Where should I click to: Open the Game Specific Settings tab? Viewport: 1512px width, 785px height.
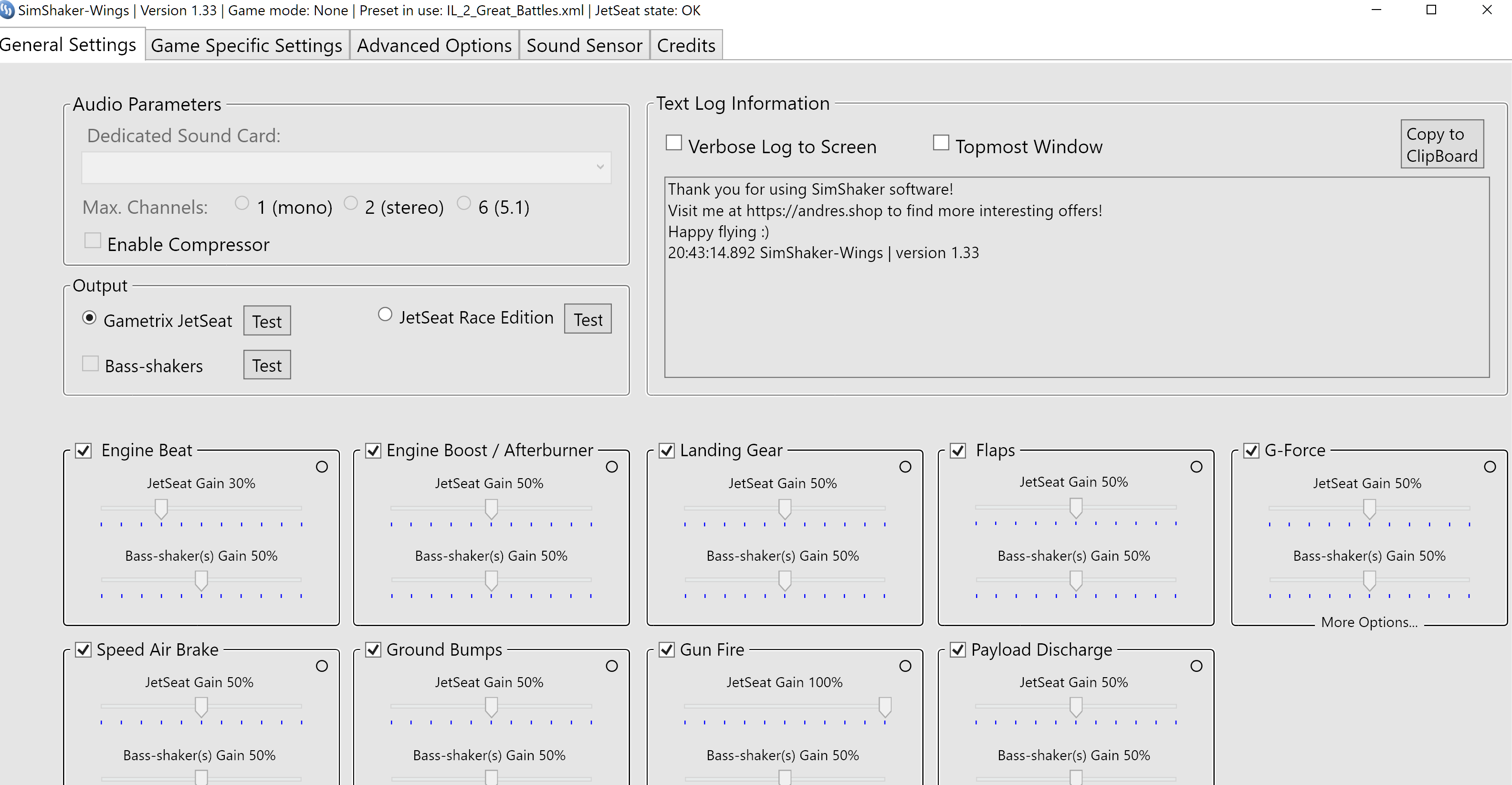click(x=247, y=45)
